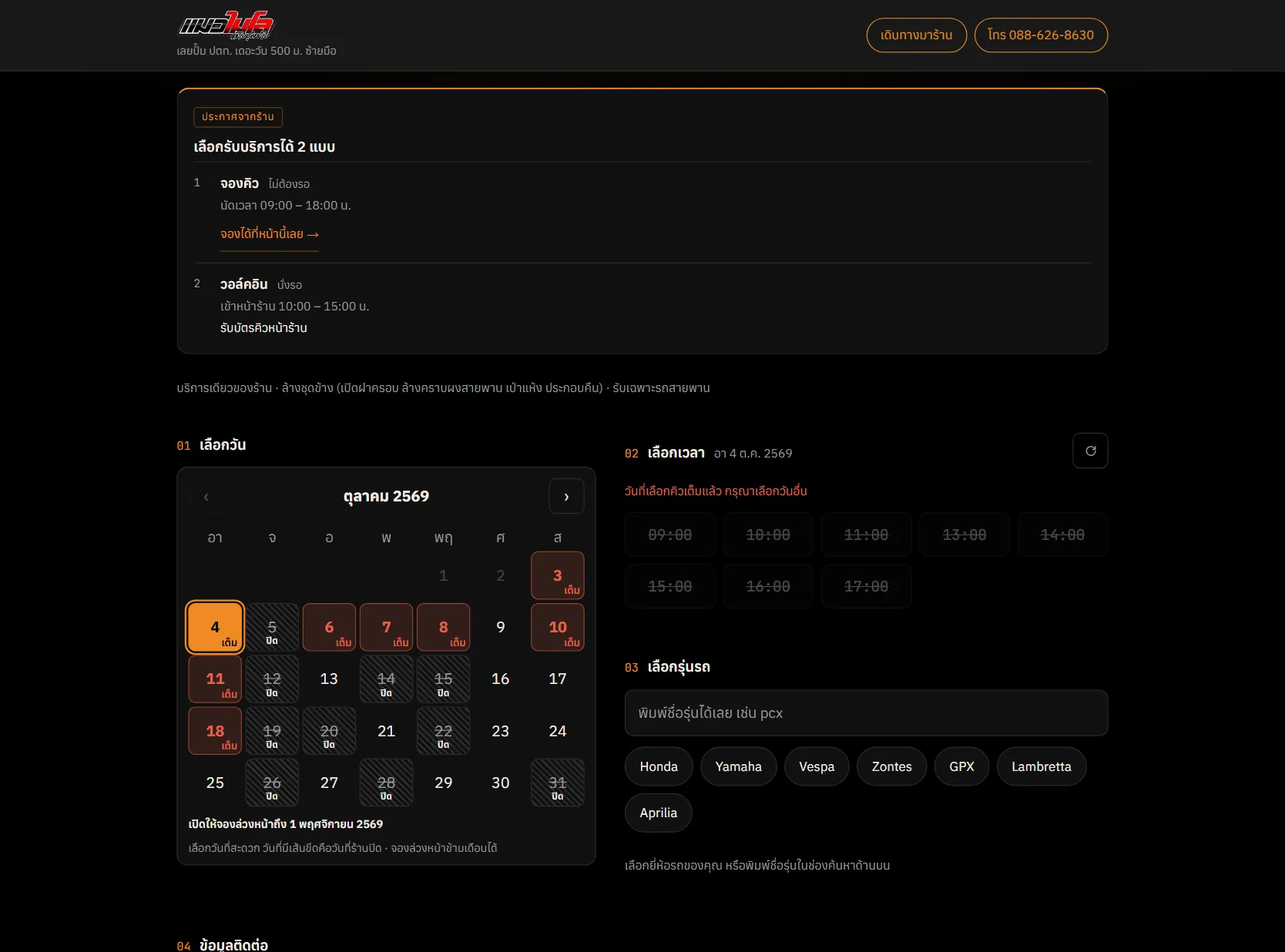The width and height of the screenshot is (1285, 952).
Task: Select the 17:00 time slot
Action: point(866,586)
